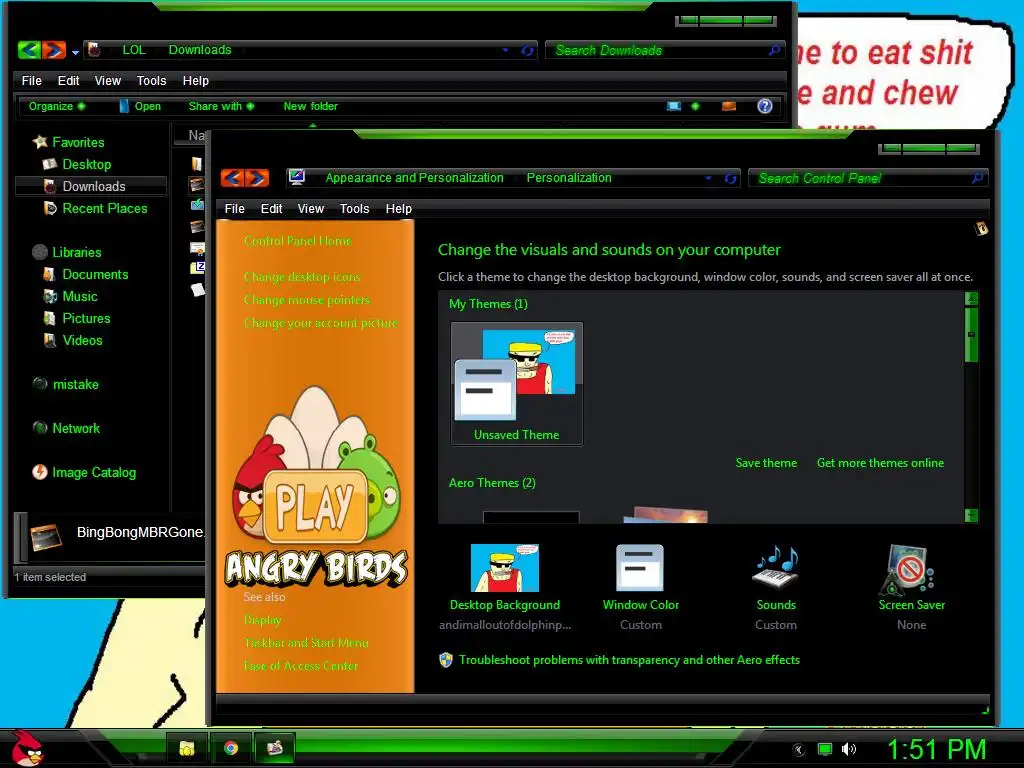Open Ease of Access Center link
Image resolution: width=1024 pixels, height=768 pixels.
tap(300, 665)
